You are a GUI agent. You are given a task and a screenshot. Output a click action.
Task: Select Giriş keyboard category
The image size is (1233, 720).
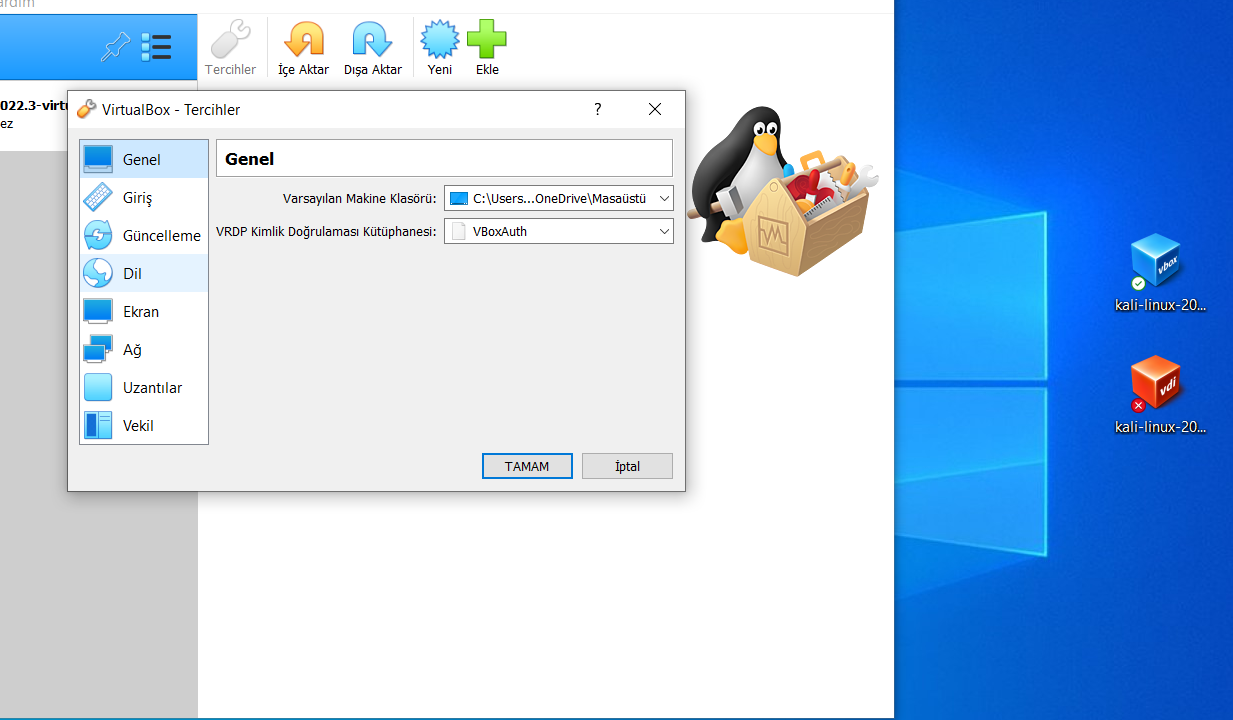[x=144, y=198]
